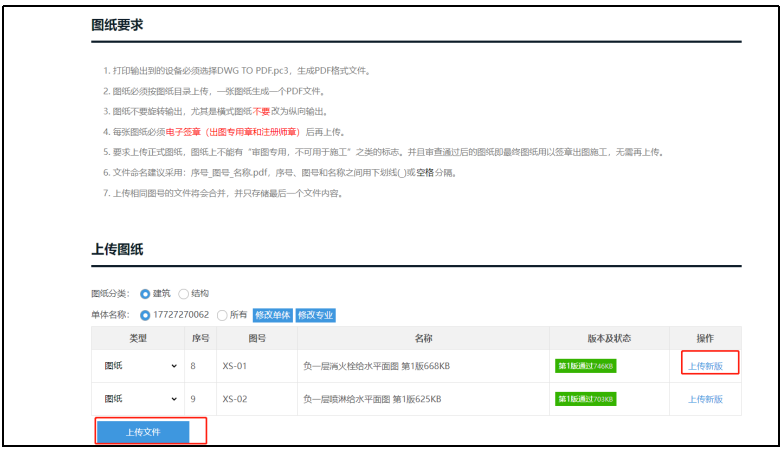The height and width of the screenshot is (455, 781).
Task: Click the 序号 column header
Action: coord(201,338)
